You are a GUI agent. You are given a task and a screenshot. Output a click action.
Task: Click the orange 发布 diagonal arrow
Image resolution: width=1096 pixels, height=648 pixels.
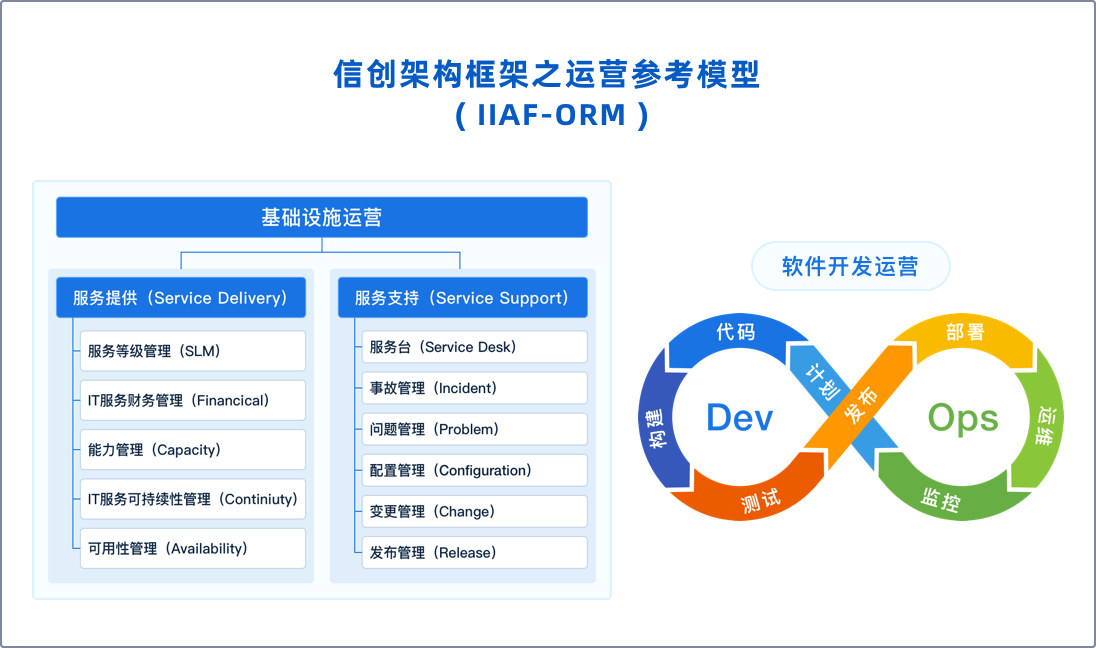tap(860, 403)
